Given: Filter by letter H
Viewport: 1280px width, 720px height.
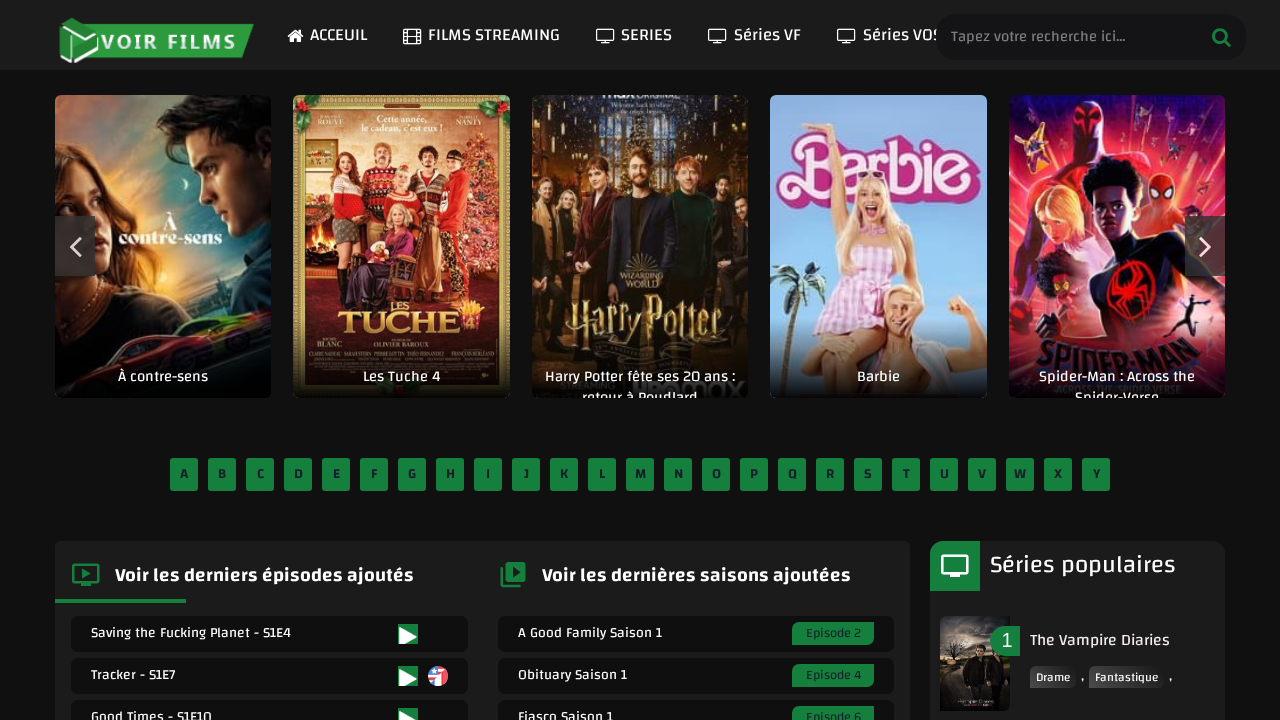Looking at the screenshot, I should [x=450, y=474].
